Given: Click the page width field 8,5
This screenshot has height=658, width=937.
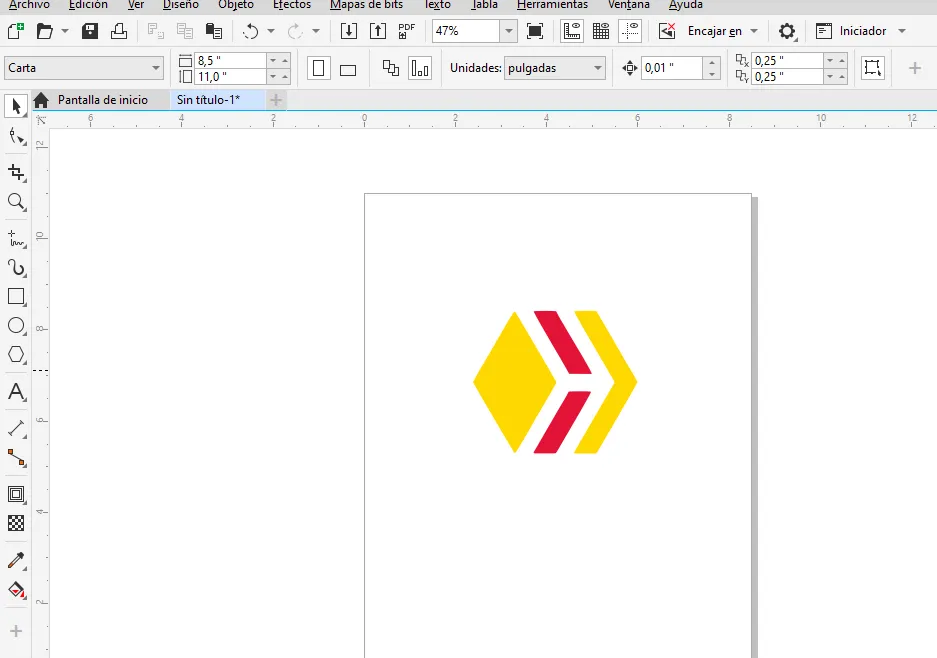Looking at the screenshot, I should pyautogui.click(x=231, y=60).
